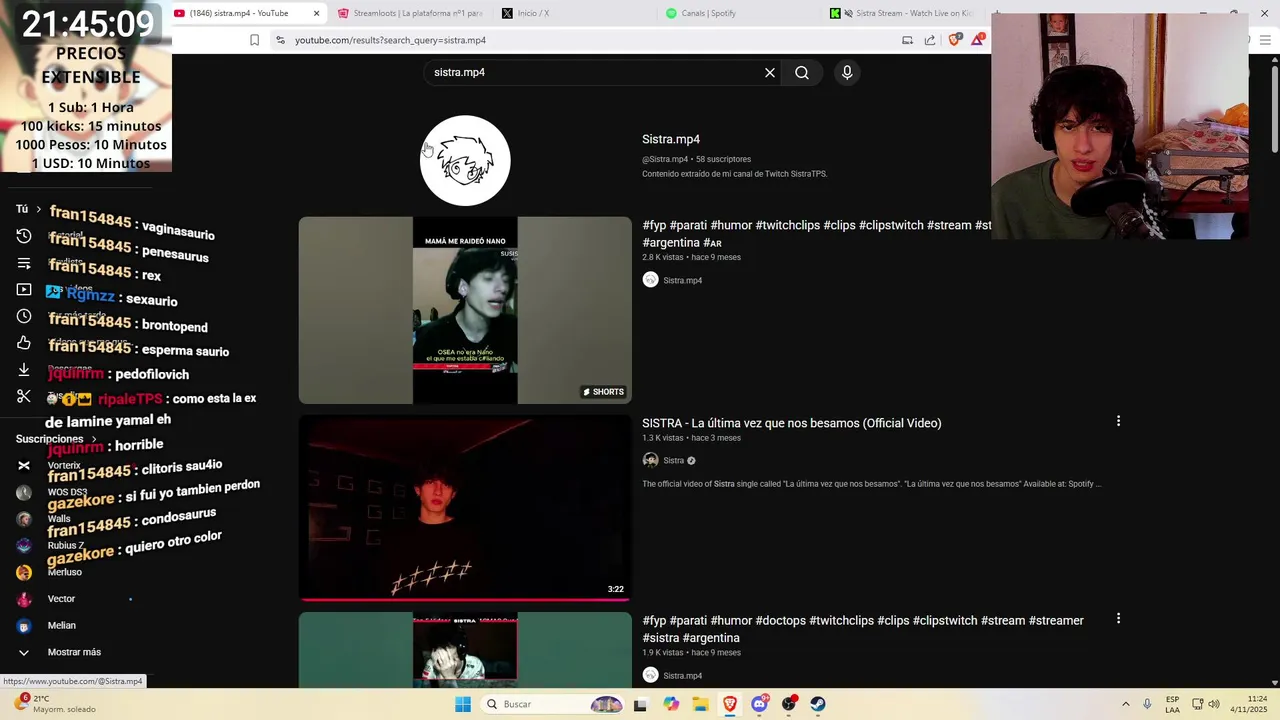Open Downloads arrow icon in sidebar

[24, 370]
